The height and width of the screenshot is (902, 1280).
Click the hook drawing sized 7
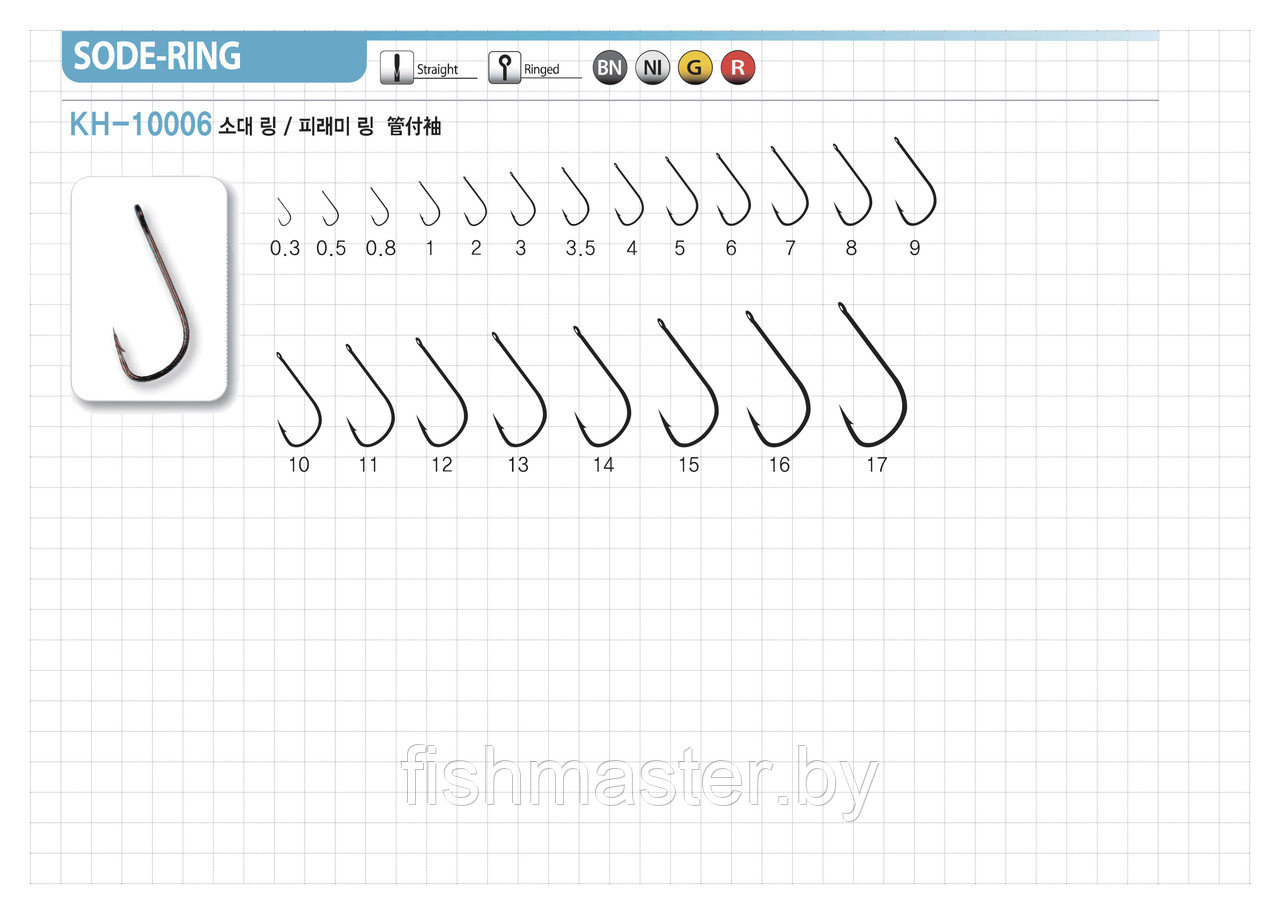(x=790, y=187)
